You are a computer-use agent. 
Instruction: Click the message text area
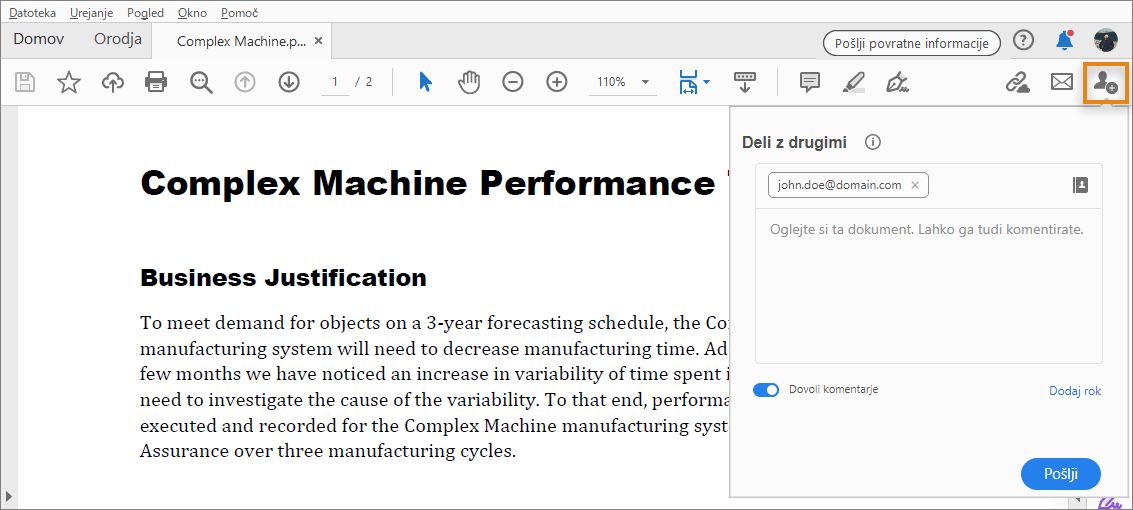tap(929, 286)
